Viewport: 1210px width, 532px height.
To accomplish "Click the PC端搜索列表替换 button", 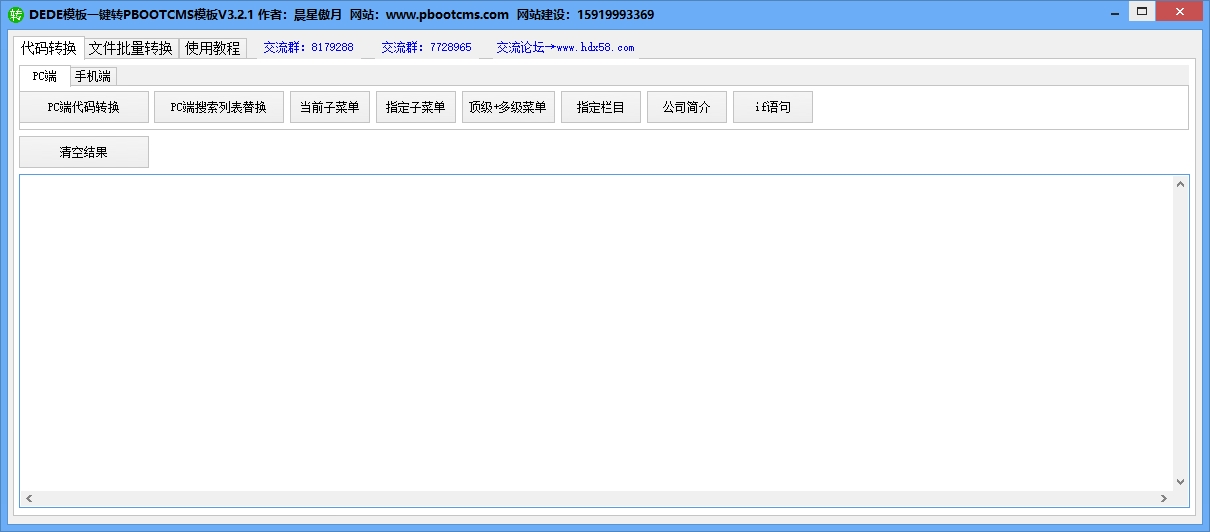I will pos(219,108).
